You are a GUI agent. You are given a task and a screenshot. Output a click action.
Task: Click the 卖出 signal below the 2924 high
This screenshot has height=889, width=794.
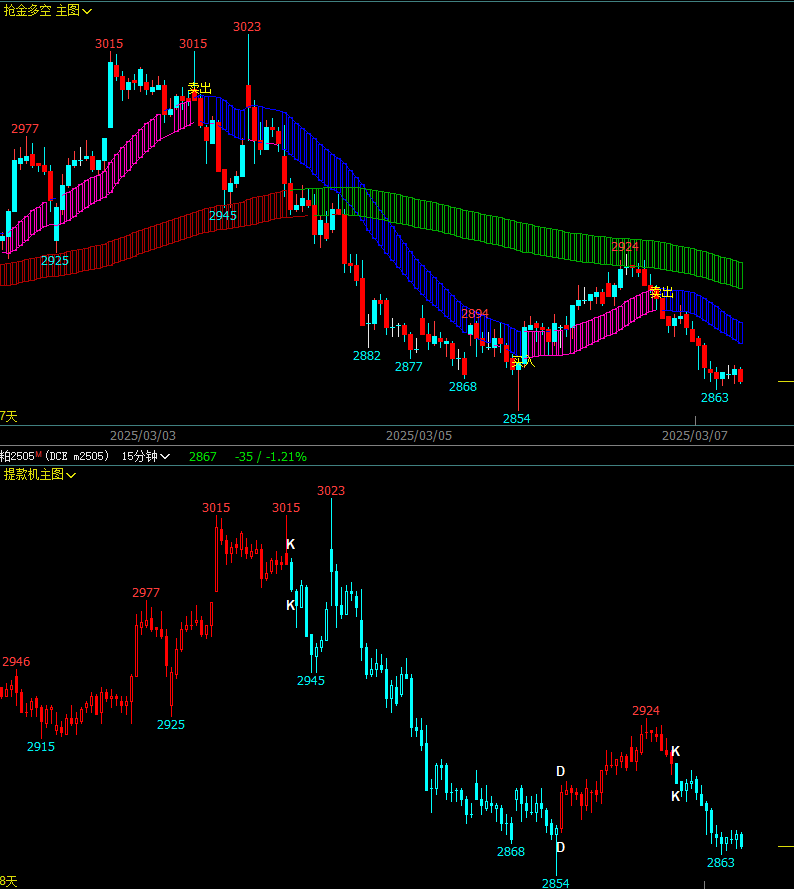point(661,292)
